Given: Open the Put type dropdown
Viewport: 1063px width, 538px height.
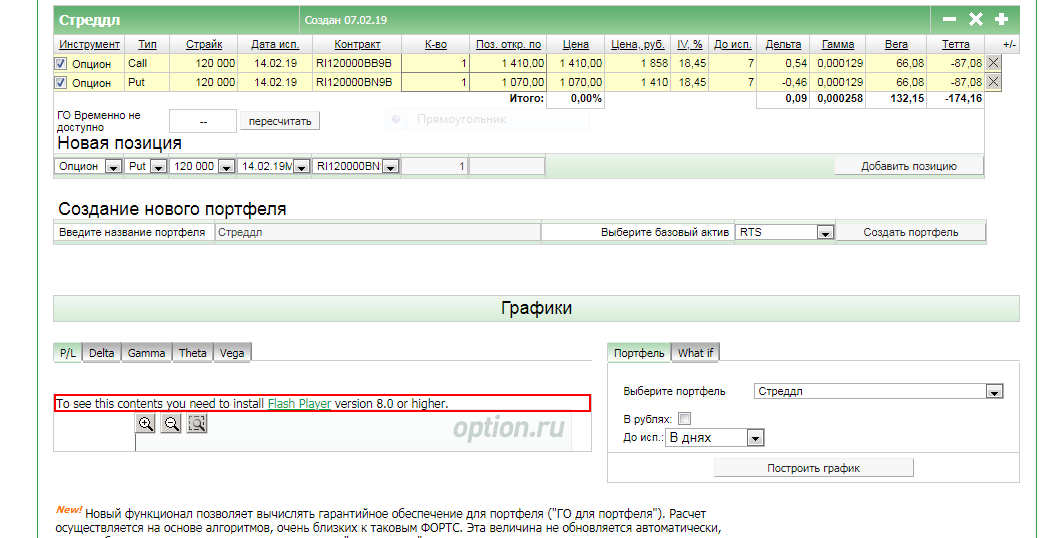Looking at the screenshot, I should (x=159, y=167).
